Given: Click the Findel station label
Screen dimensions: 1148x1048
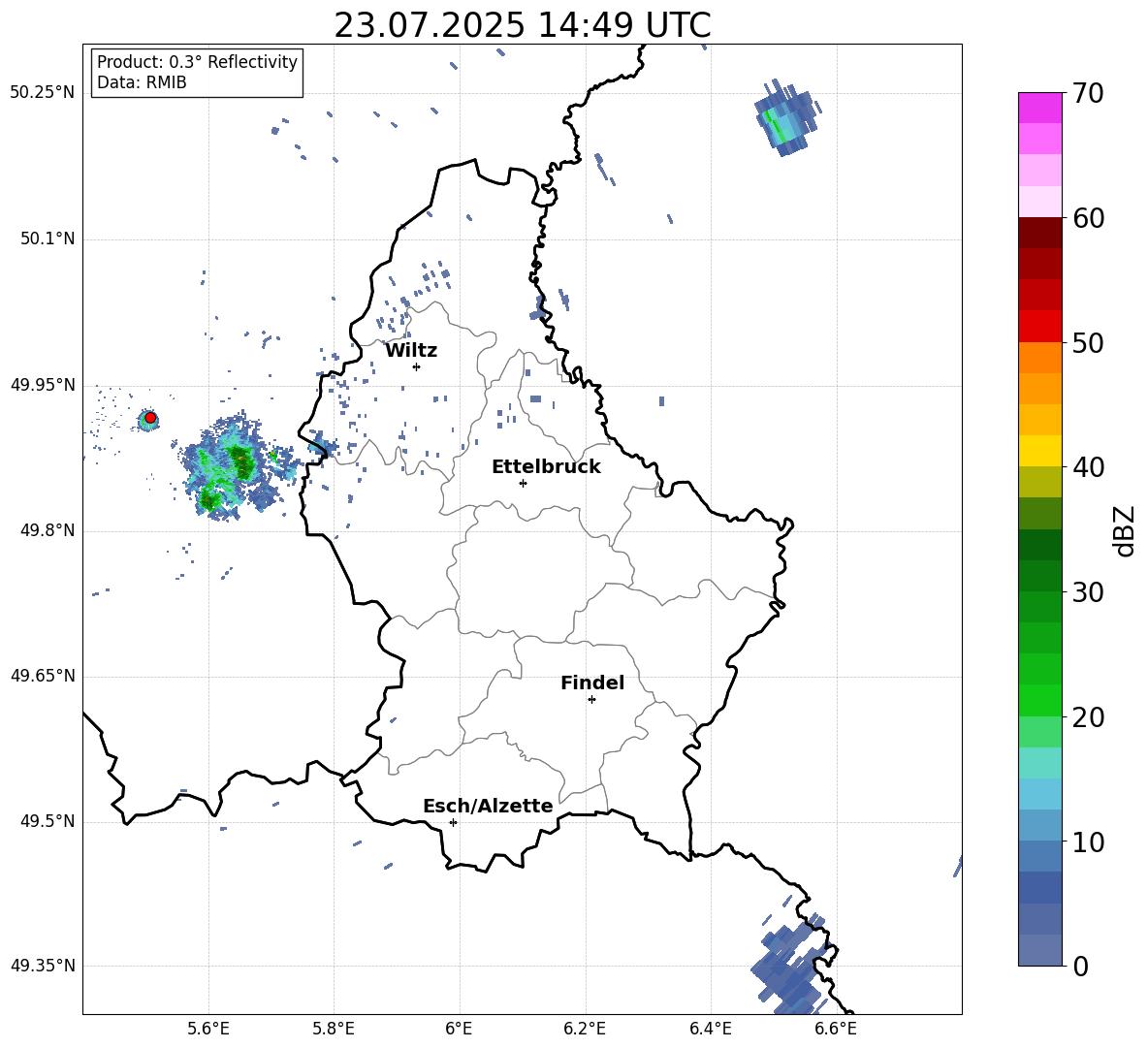Looking at the screenshot, I should pyautogui.click(x=592, y=683).
